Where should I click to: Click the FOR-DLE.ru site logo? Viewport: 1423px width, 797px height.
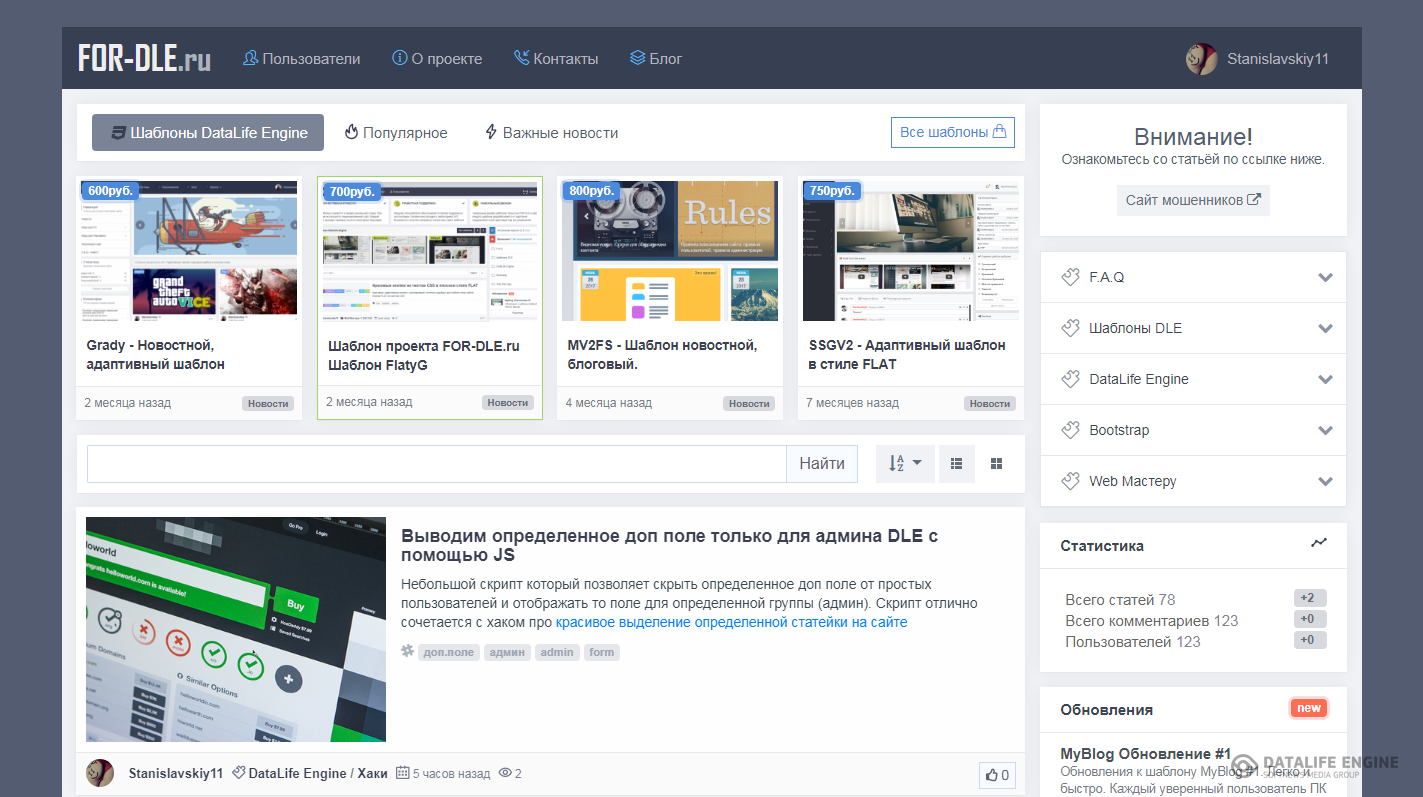pos(145,58)
